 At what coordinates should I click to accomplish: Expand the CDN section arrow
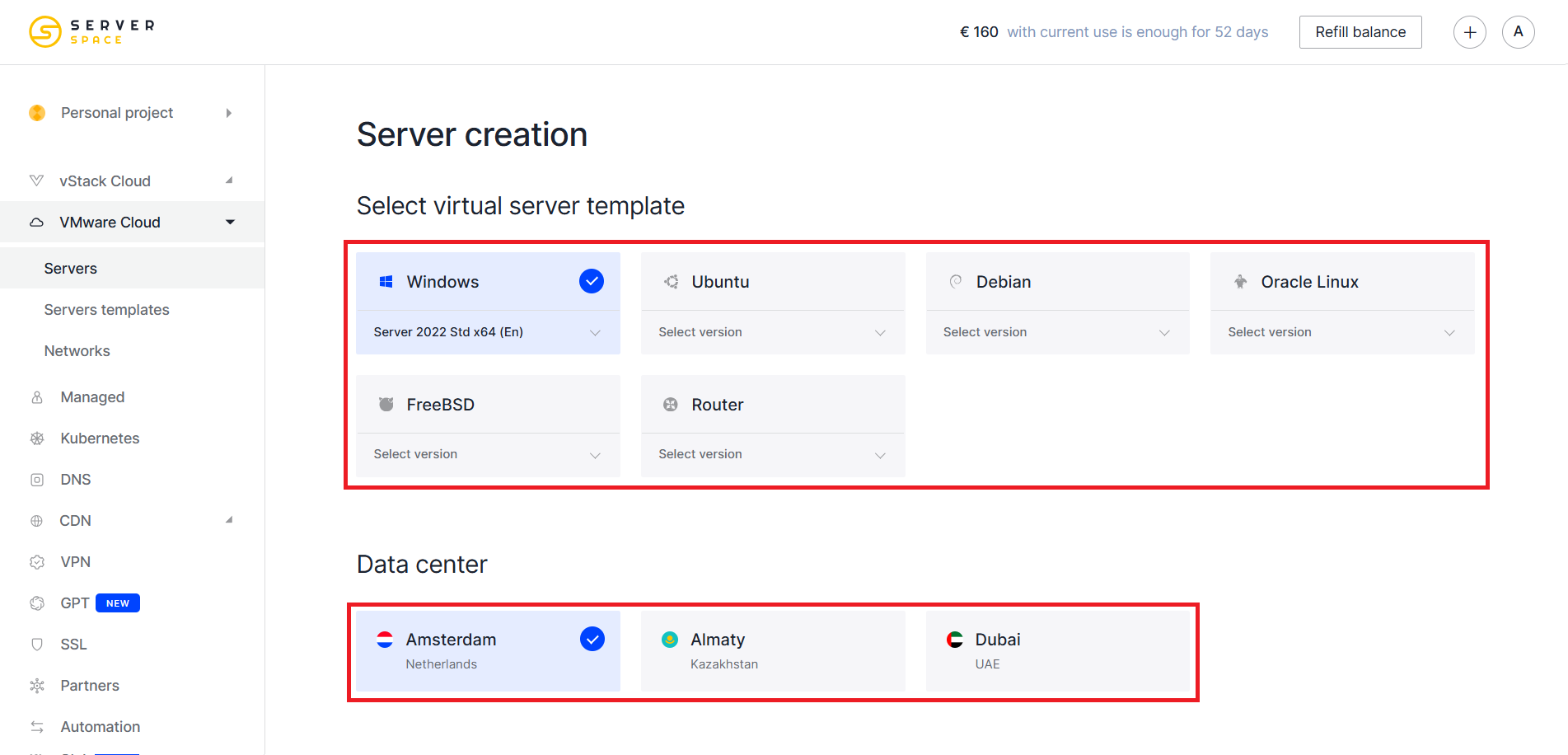[x=230, y=519]
